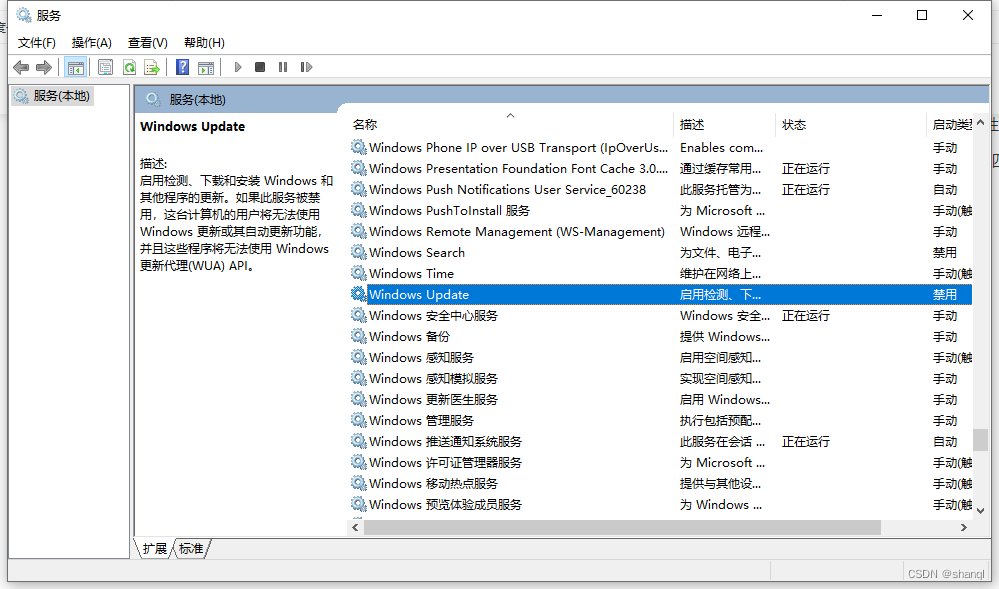
Task: Select Windows Presentation Foundation Font Cache service
Action: 518,168
